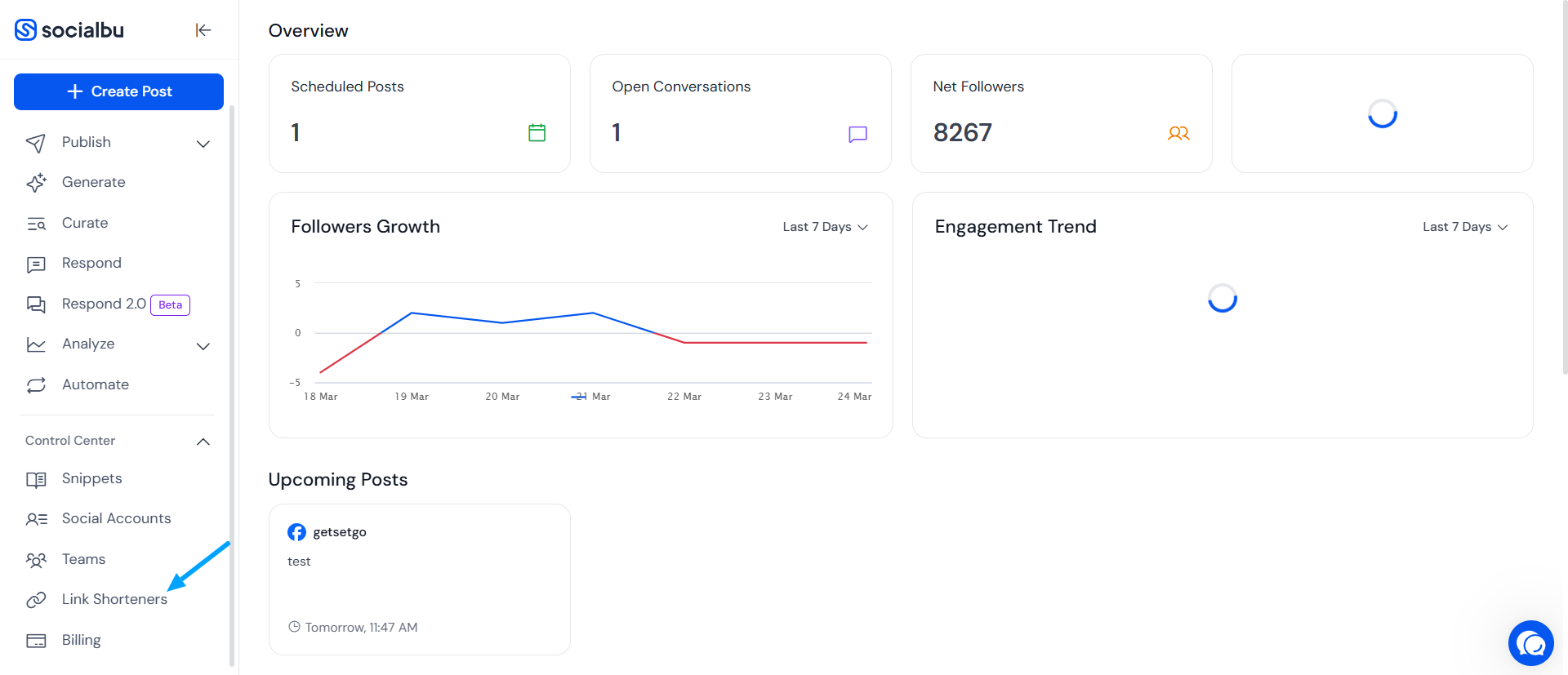Click the Link Shorteners chain icon
The height and width of the screenshot is (675, 1568).
[x=36, y=600]
